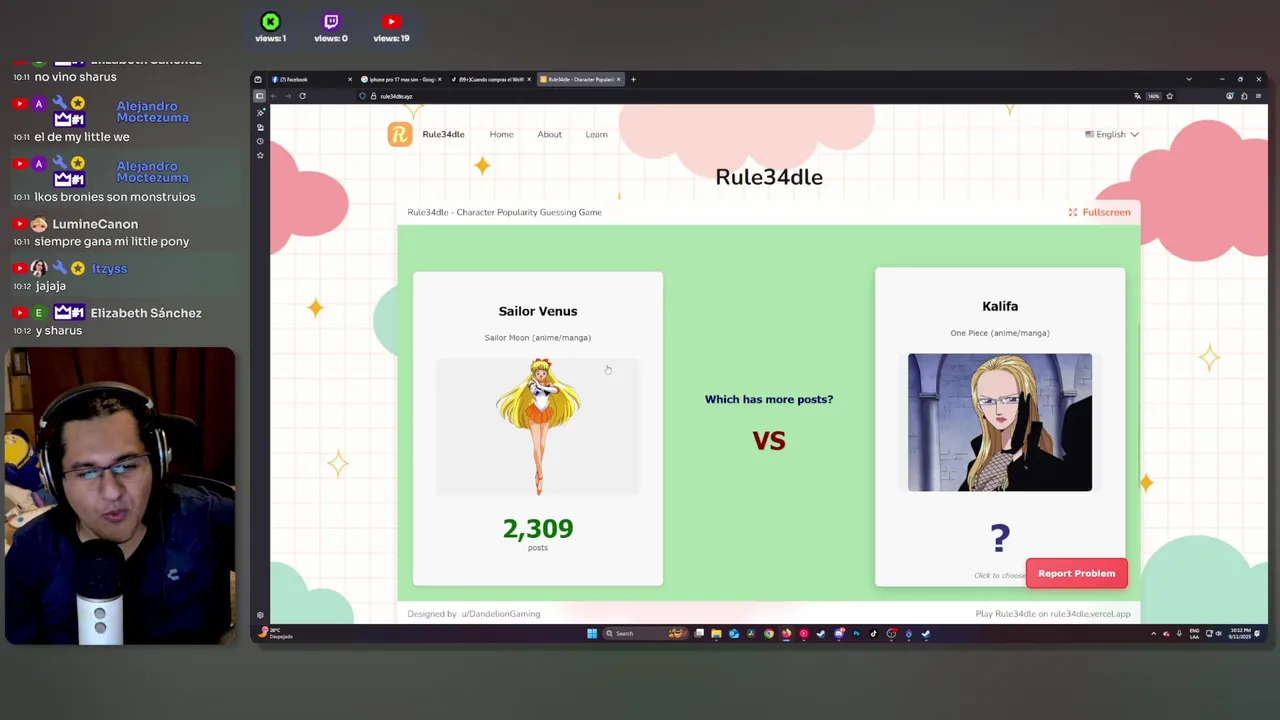Viewport: 1280px width, 720px height.
Task: Click the taskbar clock showing 10:12 PM
Action: point(1240,633)
